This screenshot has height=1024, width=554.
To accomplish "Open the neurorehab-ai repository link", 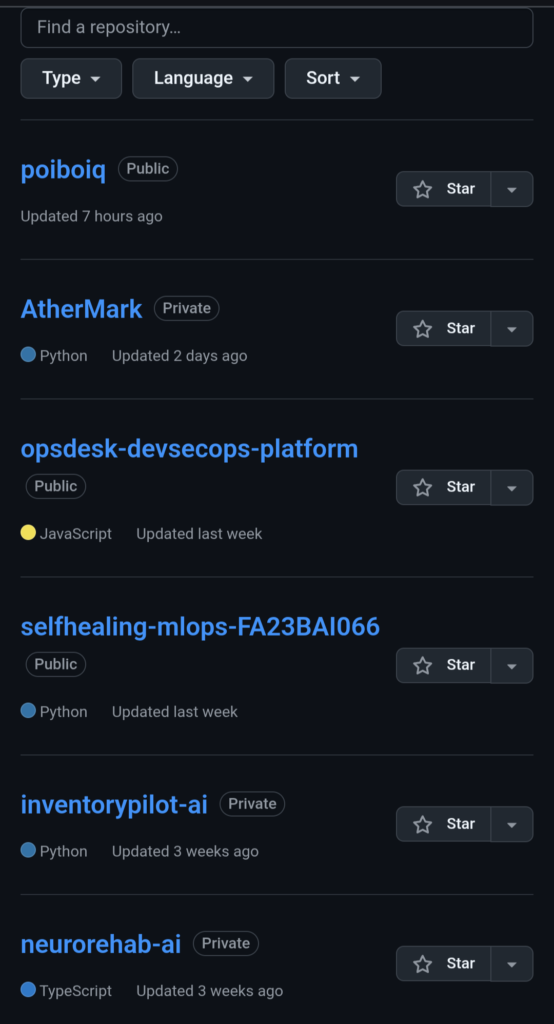I will click(x=101, y=944).
